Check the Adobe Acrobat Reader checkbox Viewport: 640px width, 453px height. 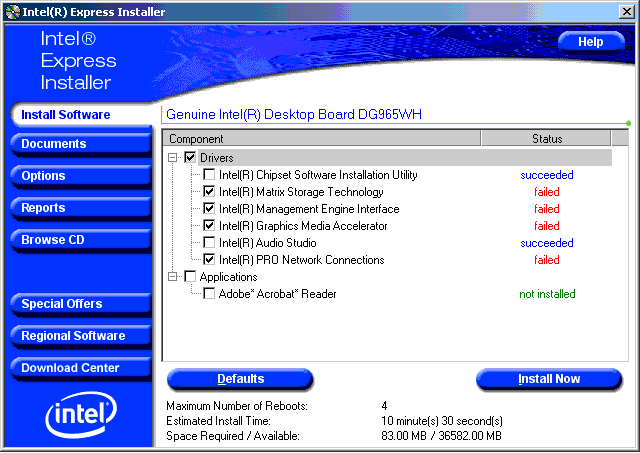209,294
